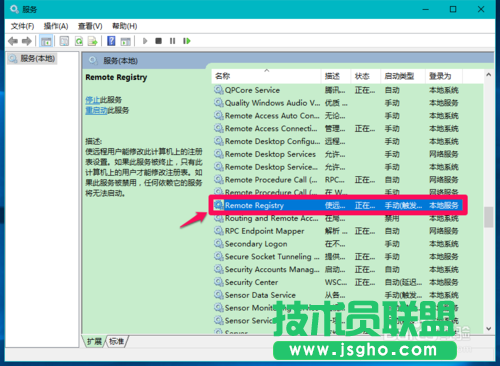Click the 腾讯... description of QPCore Service
The height and width of the screenshot is (366, 500).
click(335, 90)
